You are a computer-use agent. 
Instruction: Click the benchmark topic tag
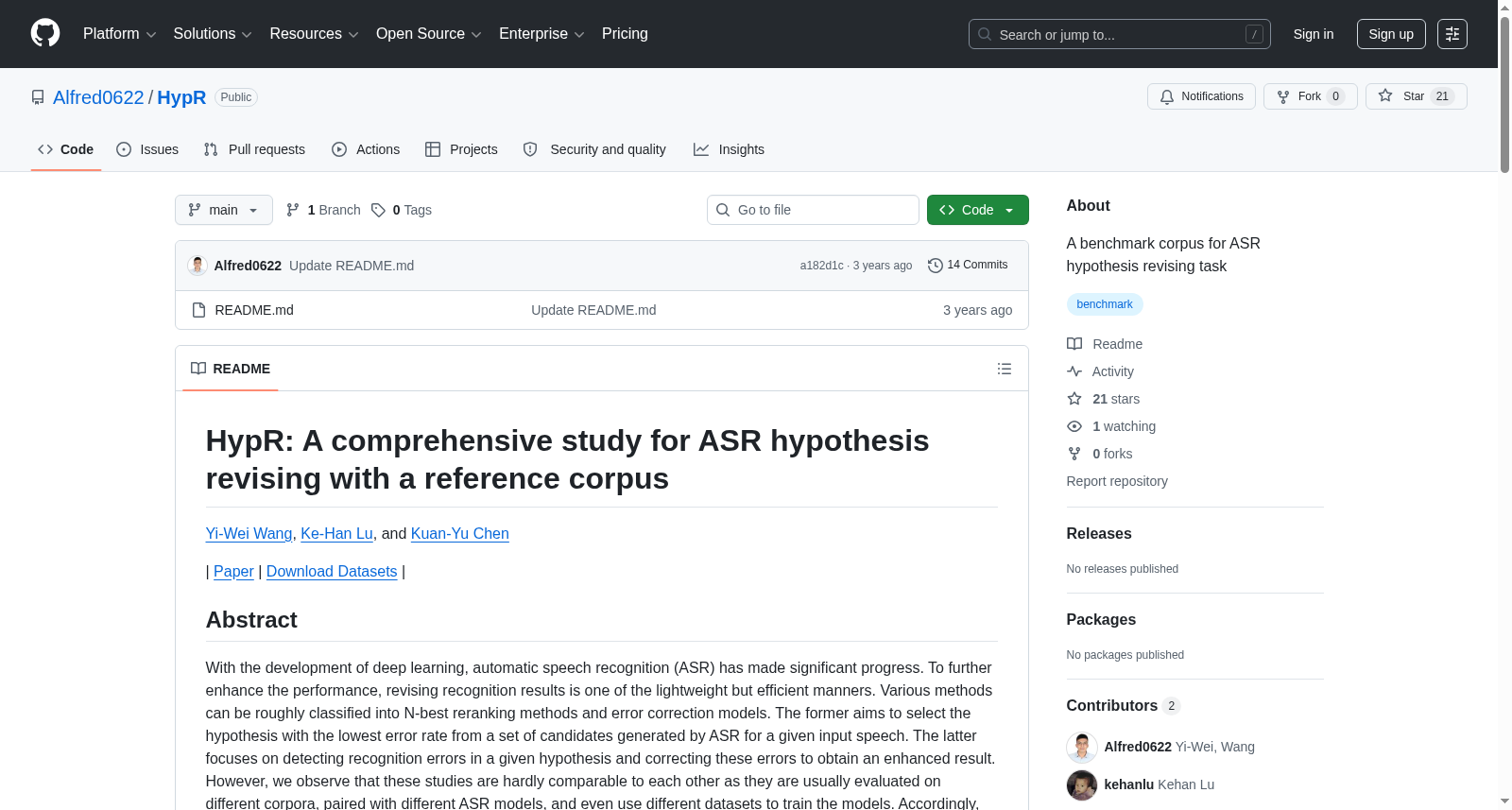(1105, 304)
